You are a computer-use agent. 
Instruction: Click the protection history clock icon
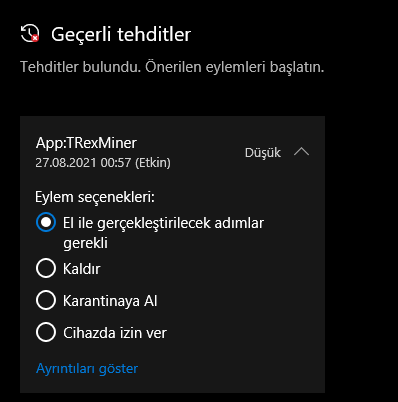[x=30, y=33]
